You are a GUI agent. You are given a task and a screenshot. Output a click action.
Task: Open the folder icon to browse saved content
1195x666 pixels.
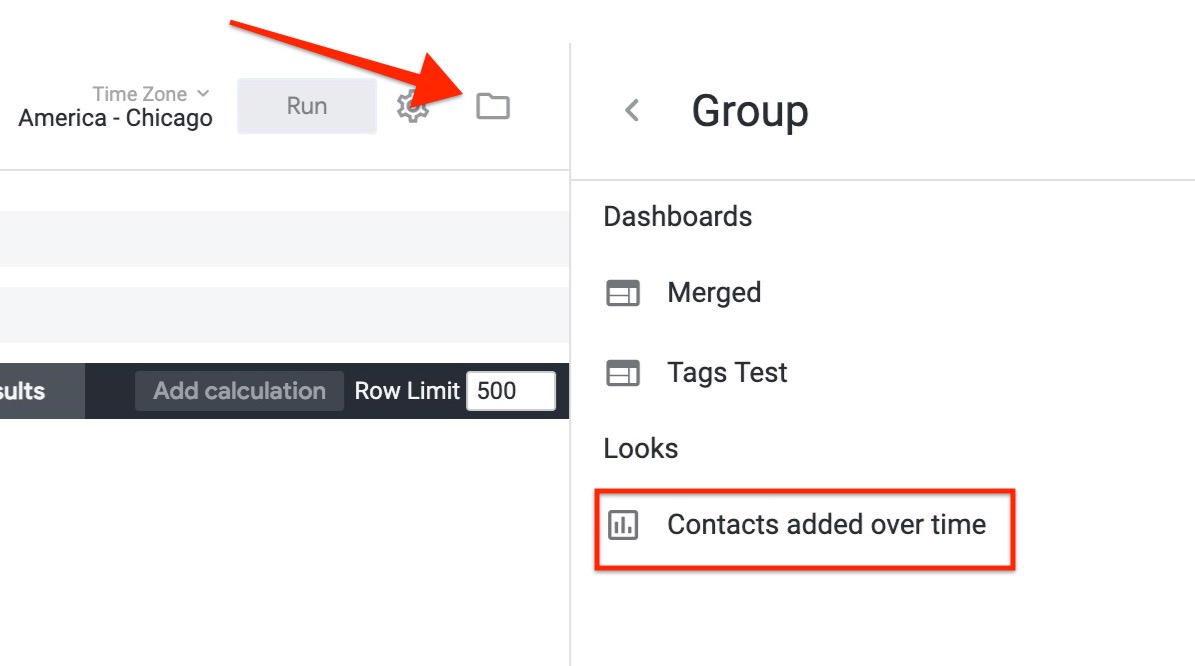pos(491,105)
